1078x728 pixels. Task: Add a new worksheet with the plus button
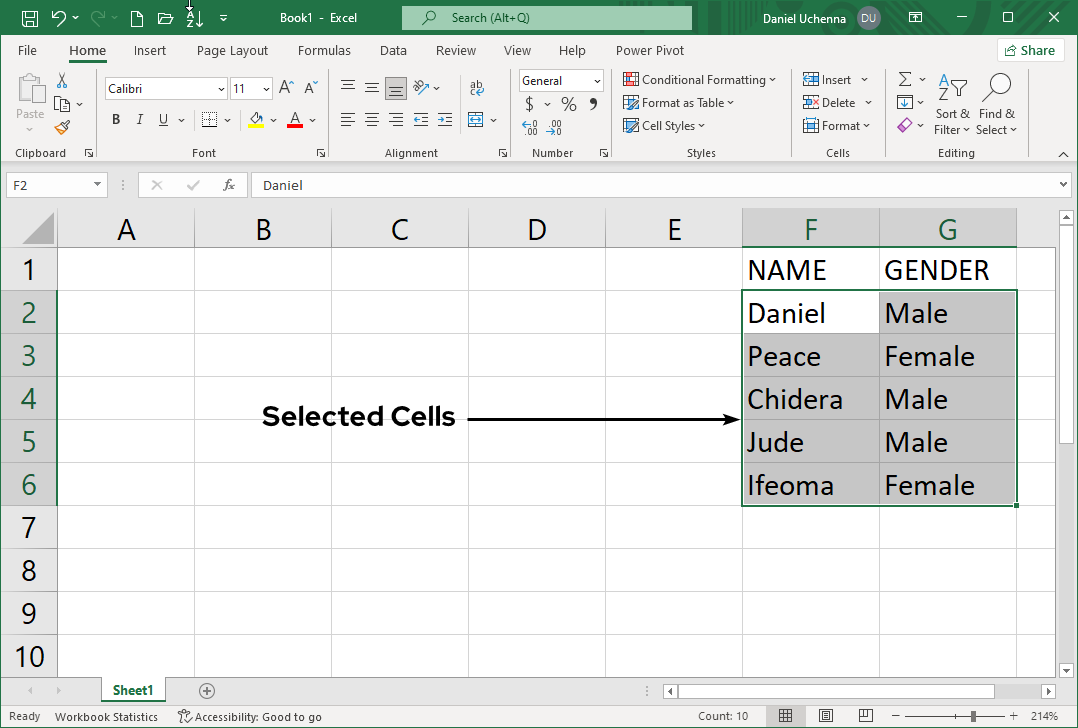206,690
